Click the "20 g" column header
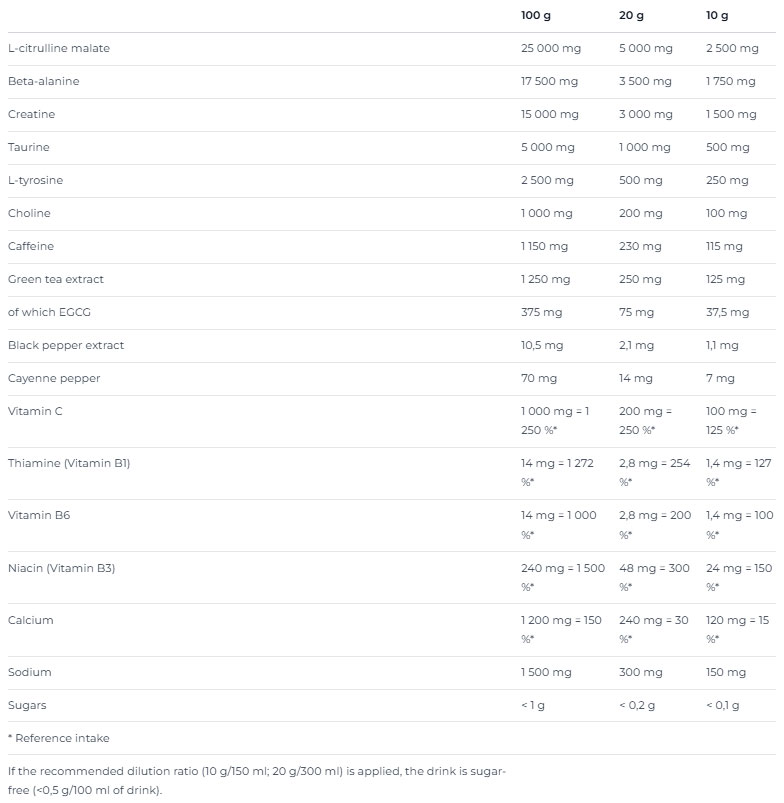The height and width of the screenshot is (803, 784). click(x=631, y=16)
